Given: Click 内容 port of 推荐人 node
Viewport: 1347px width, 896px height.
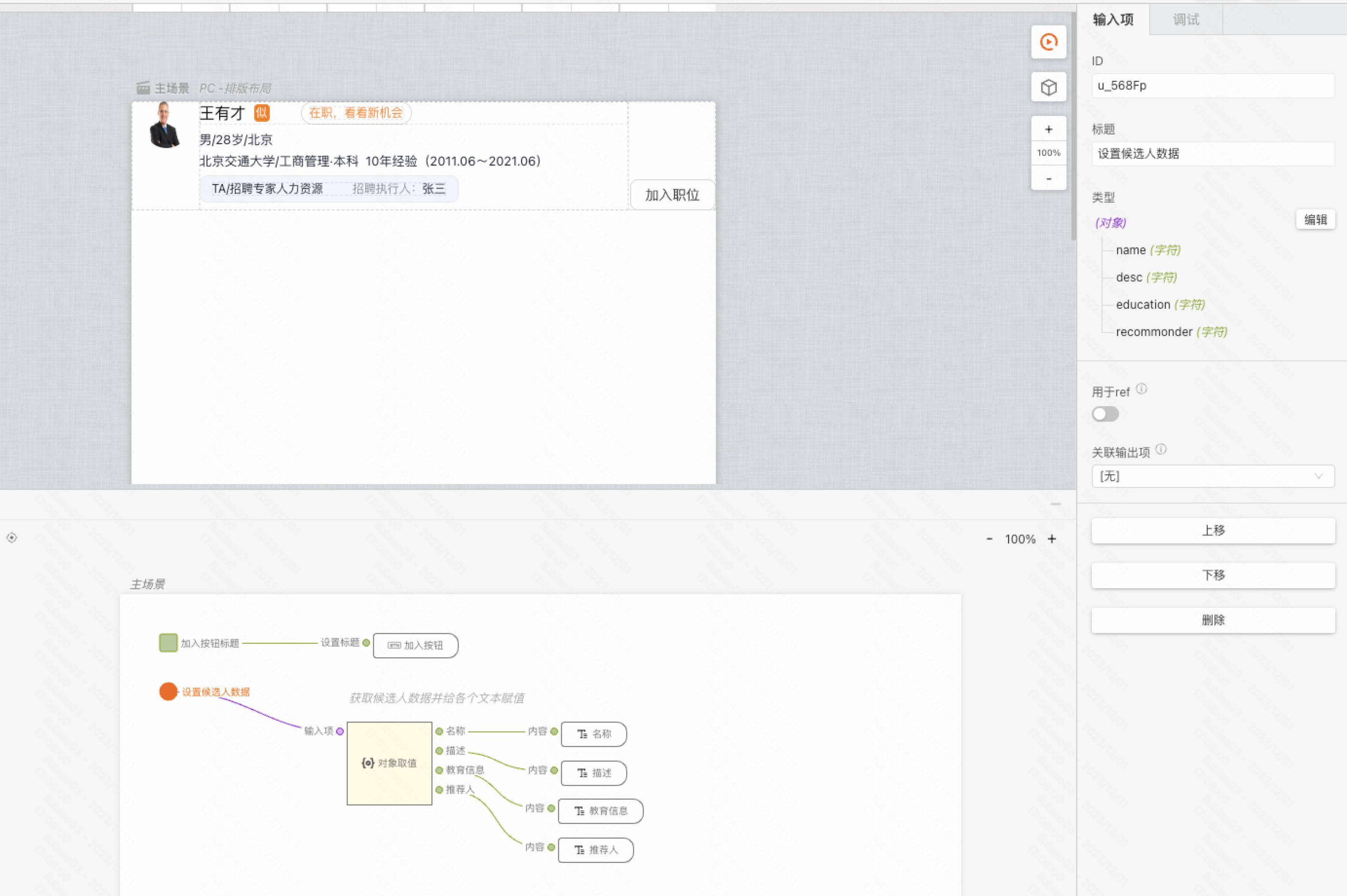Looking at the screenshot, I should (x=551, y=847).
